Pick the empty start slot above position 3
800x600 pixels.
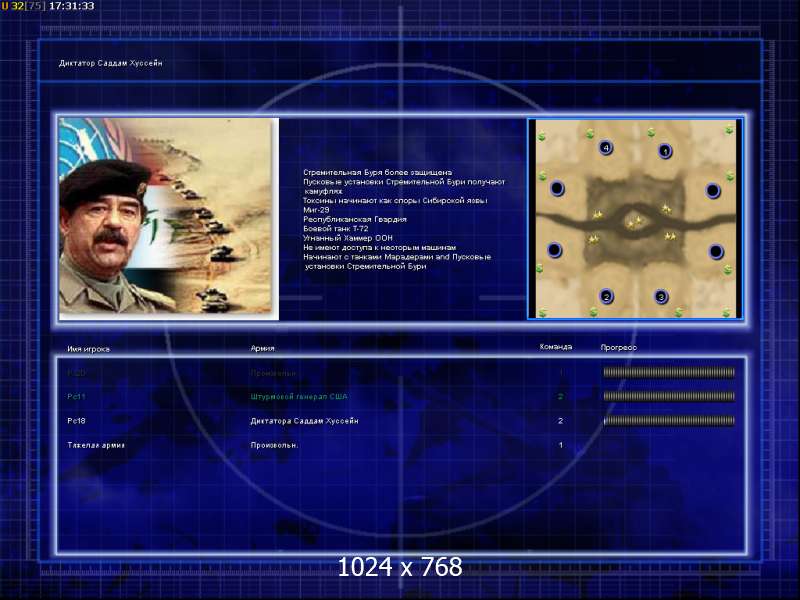coord(716,252)
